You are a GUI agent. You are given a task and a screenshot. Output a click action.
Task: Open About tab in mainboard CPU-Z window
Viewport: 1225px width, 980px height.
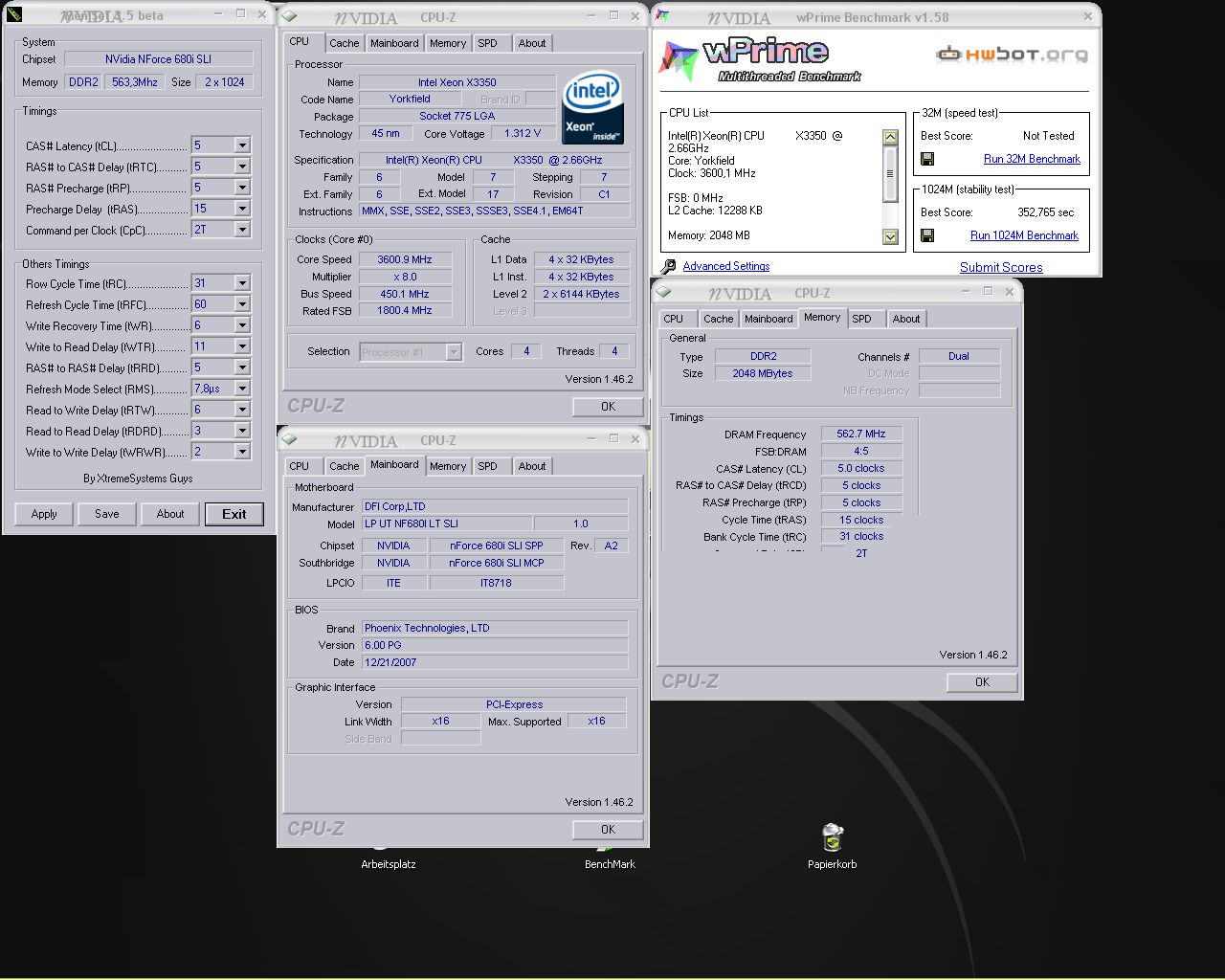coord(532,466)
